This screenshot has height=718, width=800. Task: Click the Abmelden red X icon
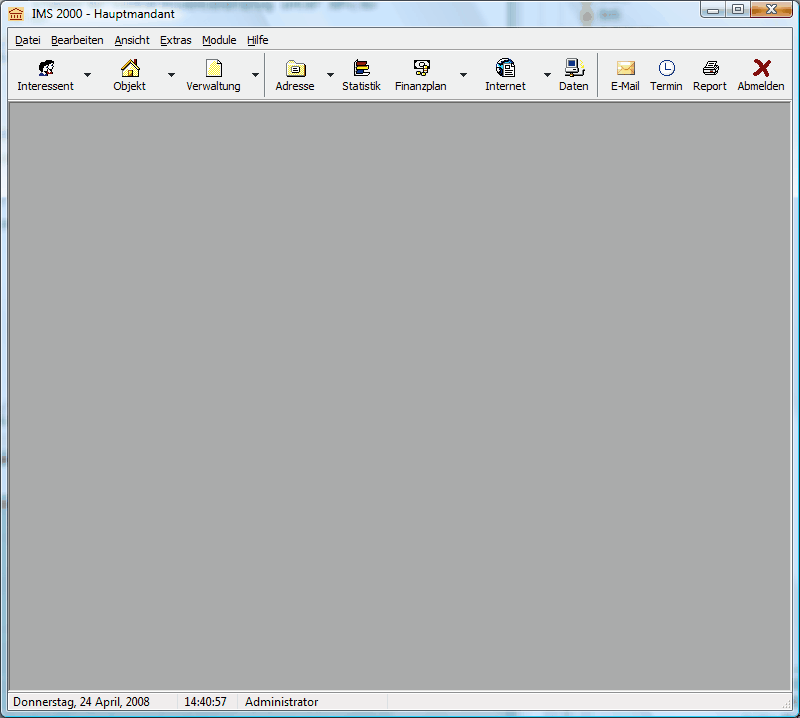761,68
